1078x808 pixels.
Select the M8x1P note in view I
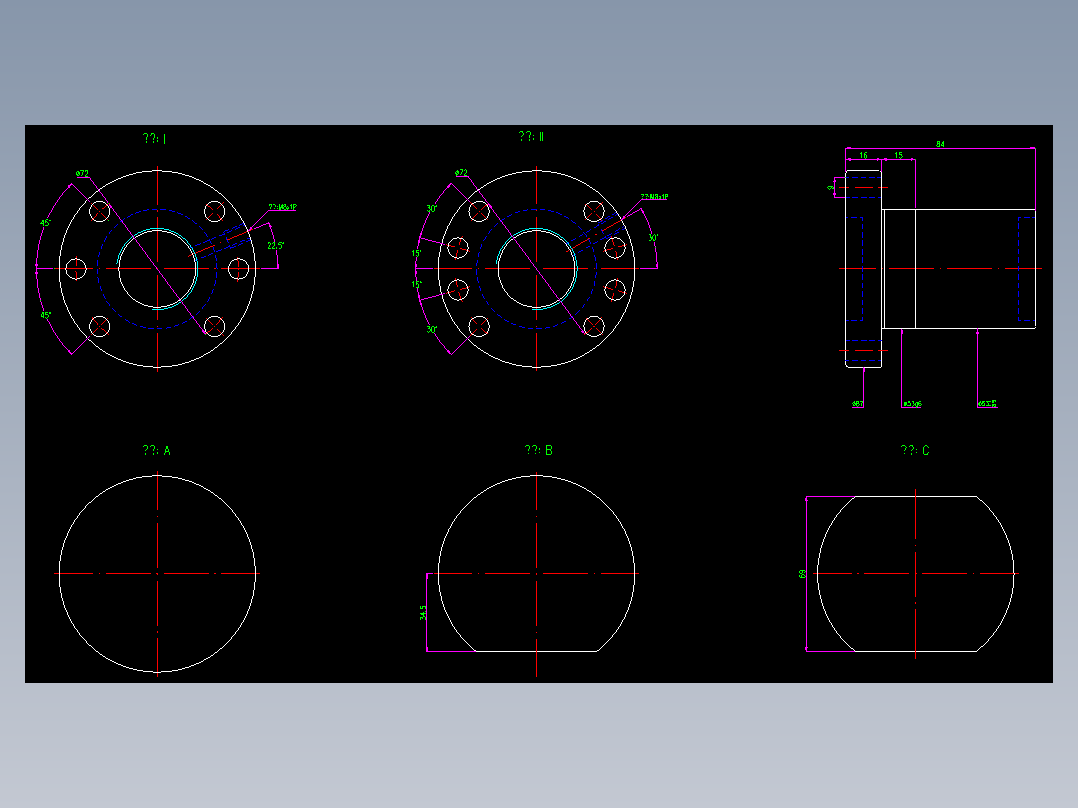point(283,207)
